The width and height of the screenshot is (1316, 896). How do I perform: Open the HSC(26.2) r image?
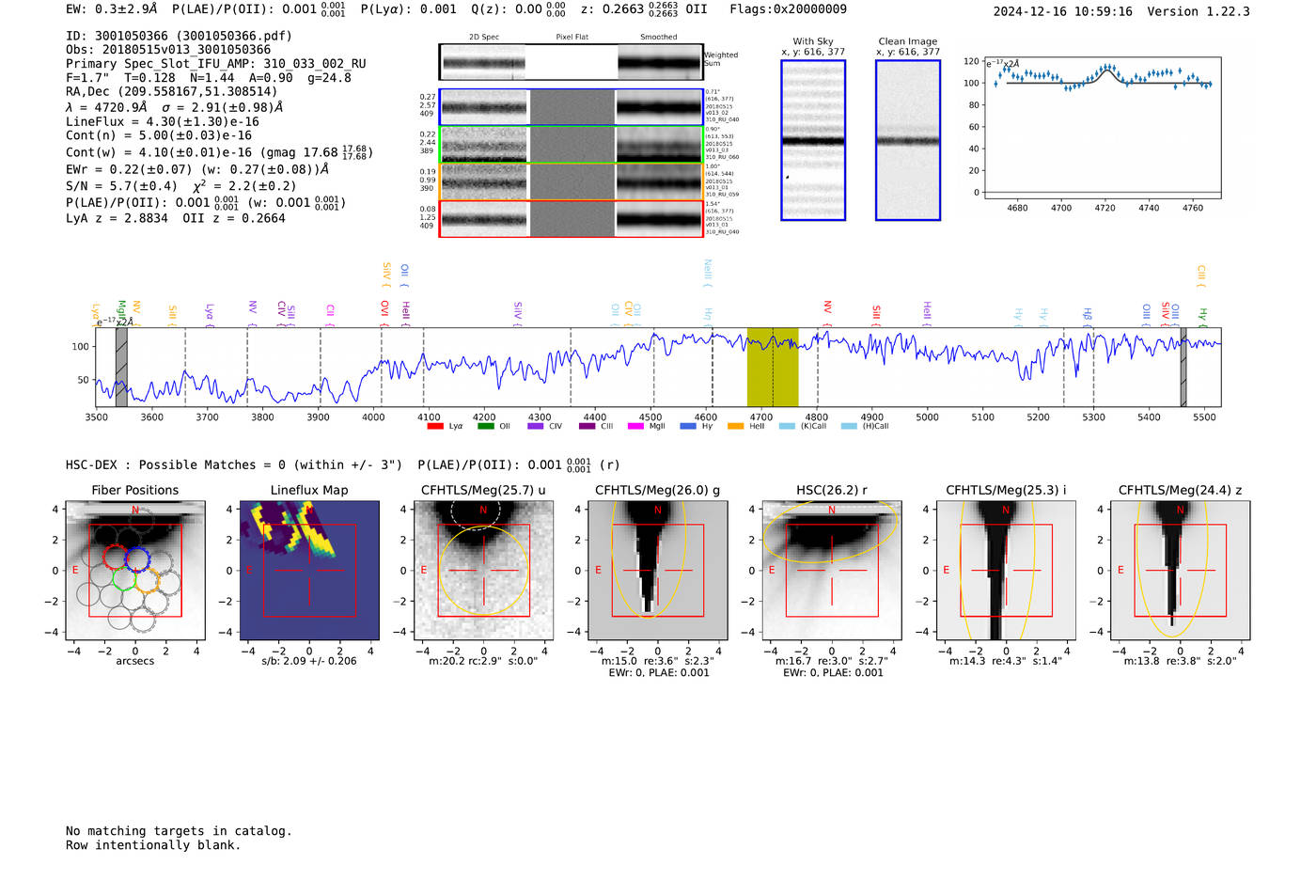coord(832,571)
